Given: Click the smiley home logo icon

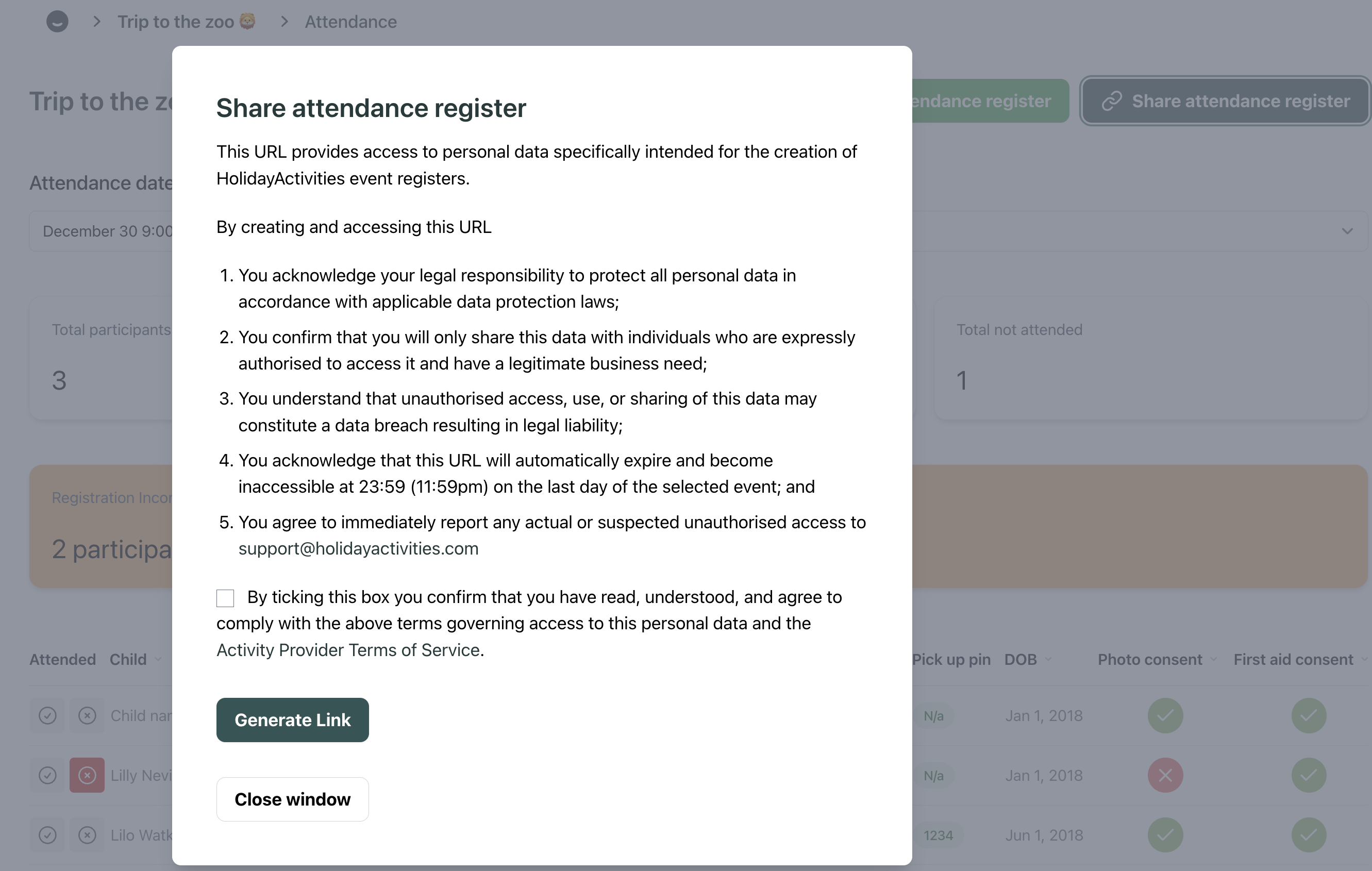Looking at the screenshot, I should tap(57, 22).
